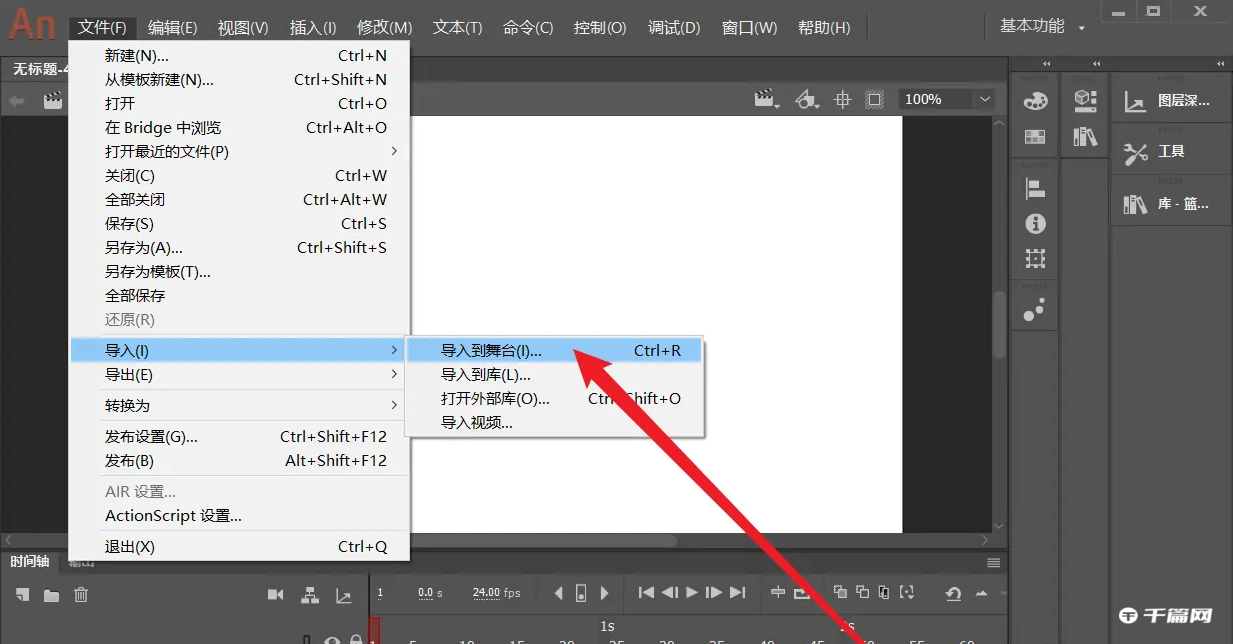Viewport: 1233px width, 644px height.
Task: Open the 工具 (Tools) panel
Action: click(1171, 150)
